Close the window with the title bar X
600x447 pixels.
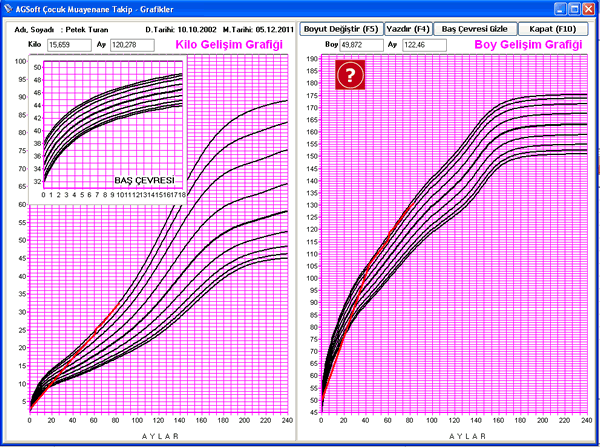point(587,9)
